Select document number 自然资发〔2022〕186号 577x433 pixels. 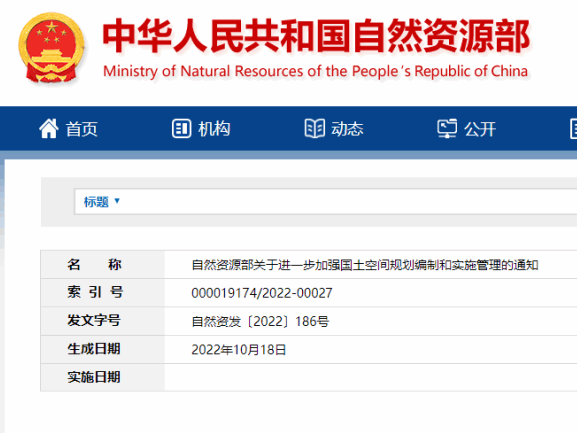click(260, 322)
